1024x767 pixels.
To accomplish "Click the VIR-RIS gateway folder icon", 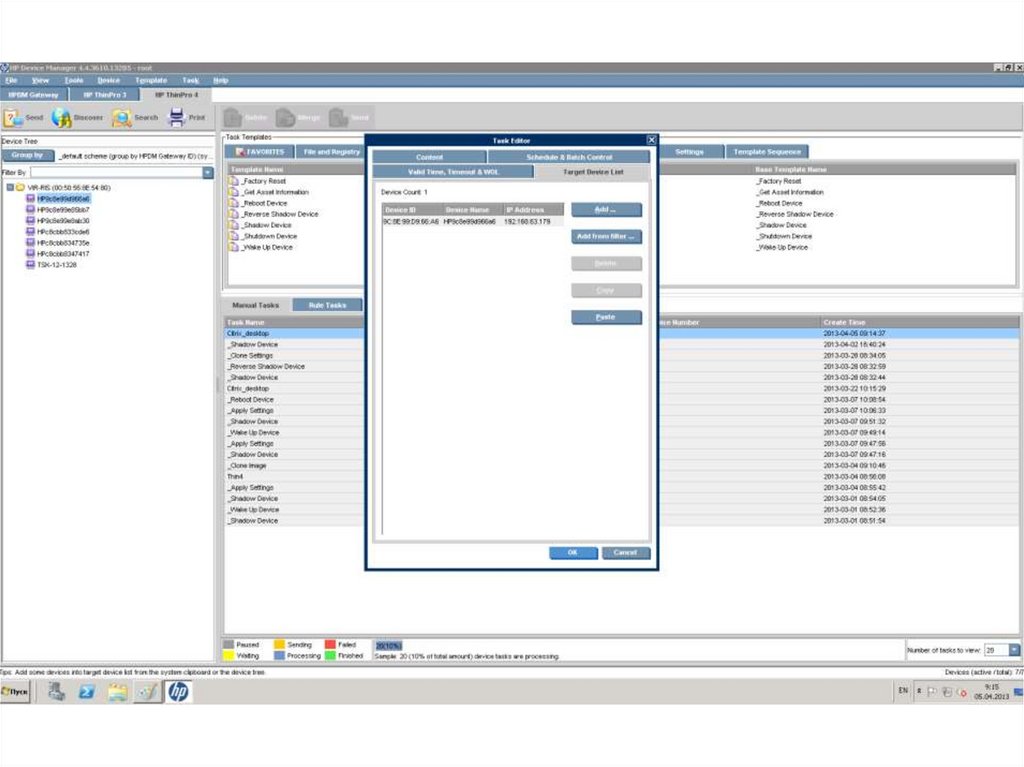I will (x=20, y=188).
